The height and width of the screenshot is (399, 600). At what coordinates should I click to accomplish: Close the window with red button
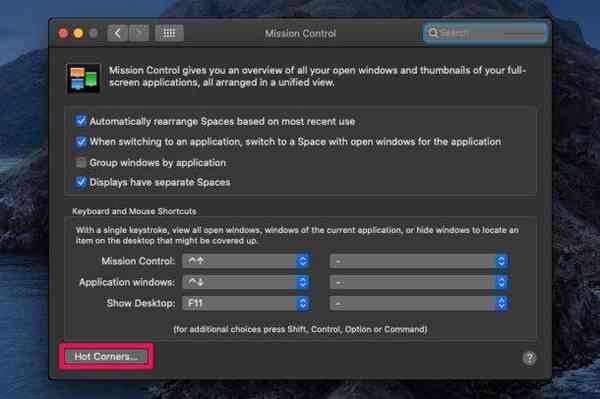[64, 33]
